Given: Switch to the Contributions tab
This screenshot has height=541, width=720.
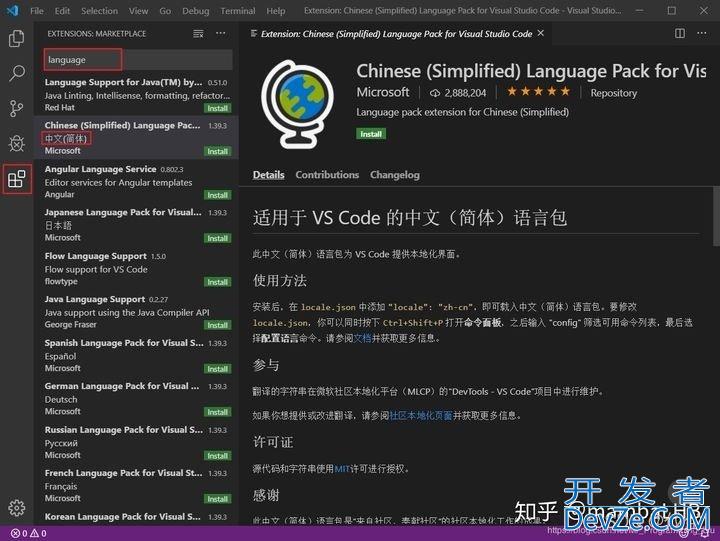Looking at the screenshot, I should pyautogui.click(x=327, y=175).
